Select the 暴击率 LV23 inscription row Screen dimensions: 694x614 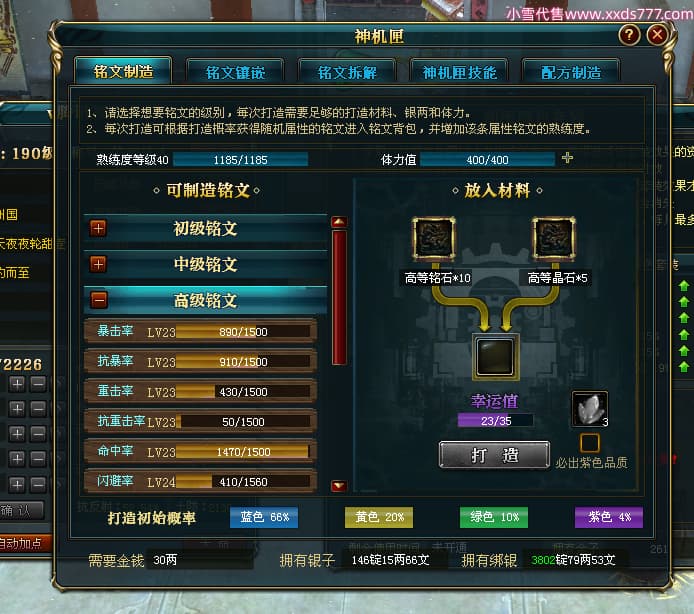[x=200, y=331]
